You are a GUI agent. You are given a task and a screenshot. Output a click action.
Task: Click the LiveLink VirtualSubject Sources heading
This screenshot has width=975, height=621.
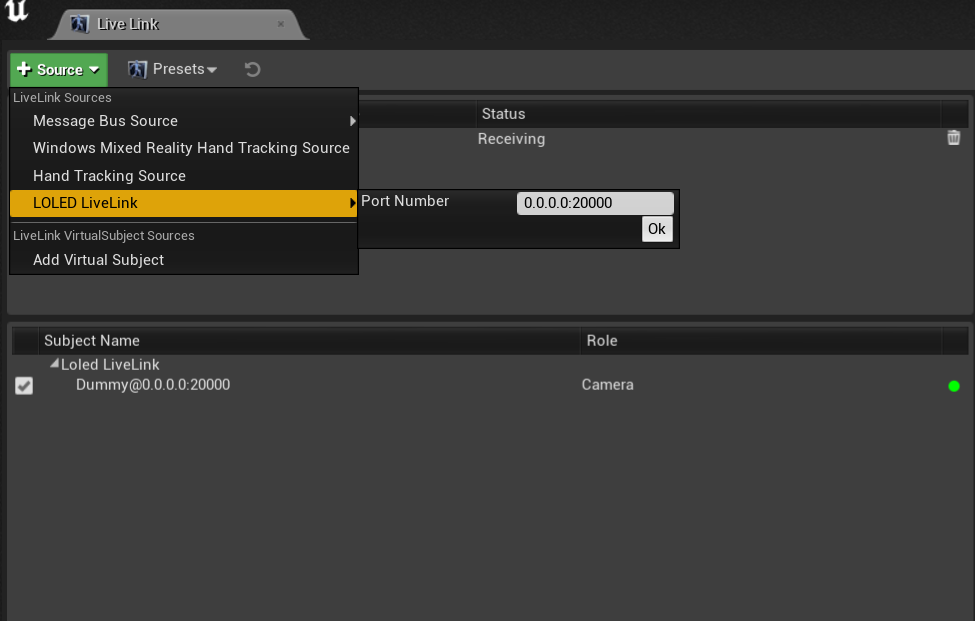pyautogui.click(x=104, y=236)
